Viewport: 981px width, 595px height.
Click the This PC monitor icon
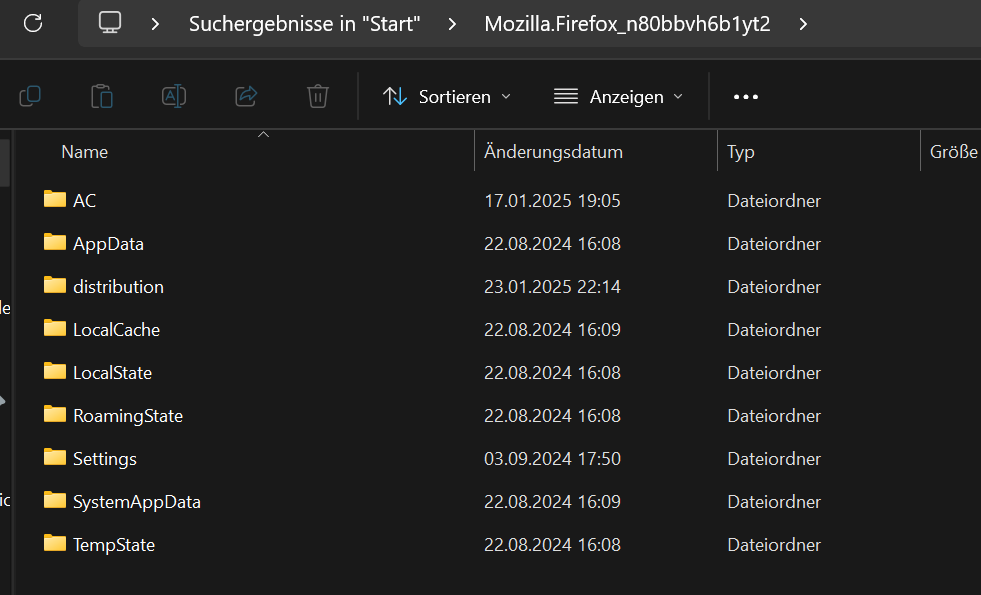pyautogui.click(x=110, y=23)
